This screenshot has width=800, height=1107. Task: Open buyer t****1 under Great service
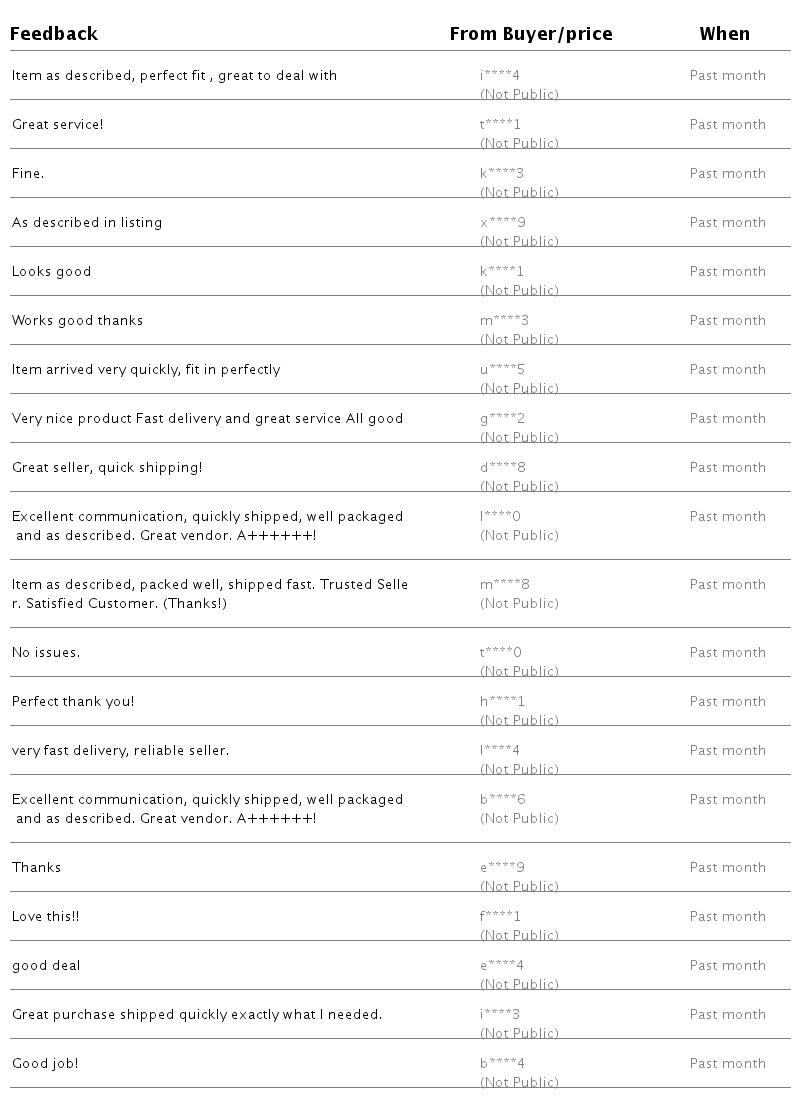click(x=500, y=125)
